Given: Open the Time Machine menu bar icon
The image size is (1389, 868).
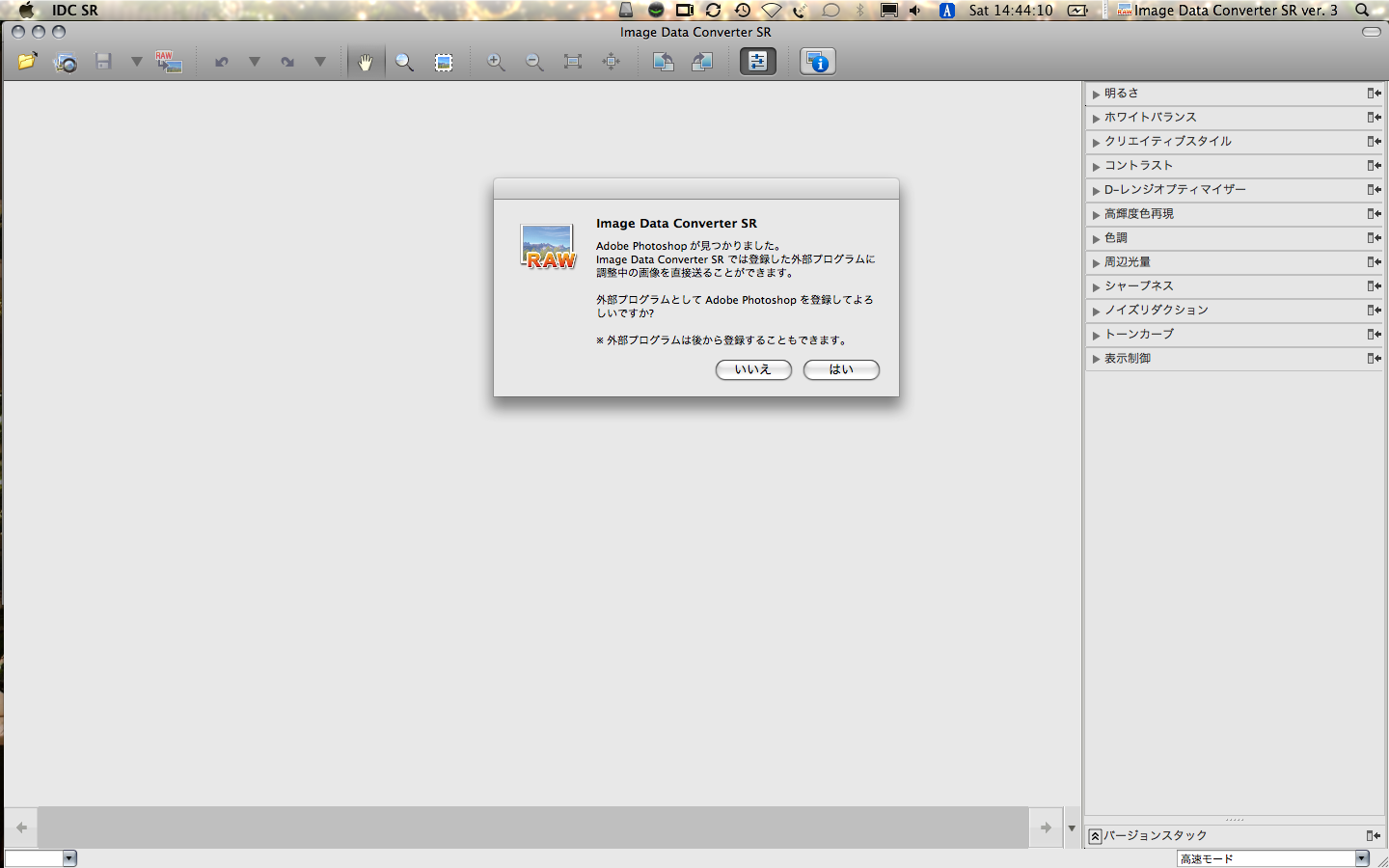Looking at the screenshot, I should pos(742,11).
